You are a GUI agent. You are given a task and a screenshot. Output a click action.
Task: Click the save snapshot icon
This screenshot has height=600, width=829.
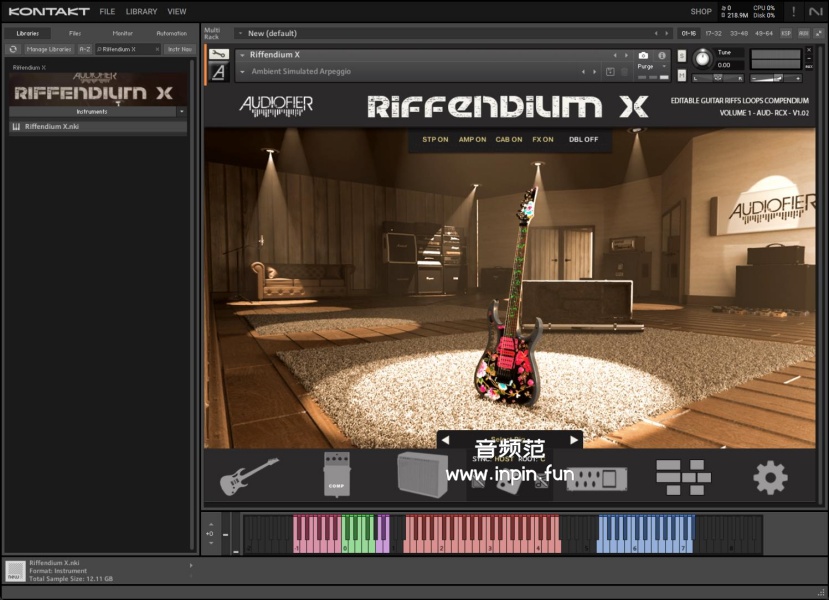point(610,71)
